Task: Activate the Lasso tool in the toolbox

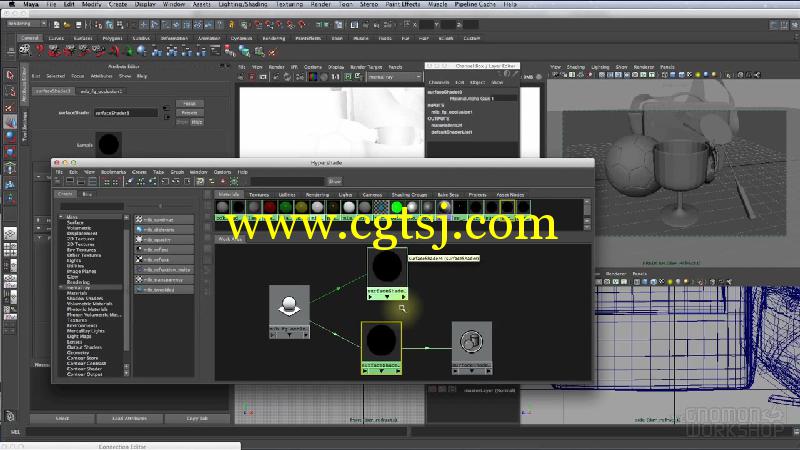Action: click(10, 91)
